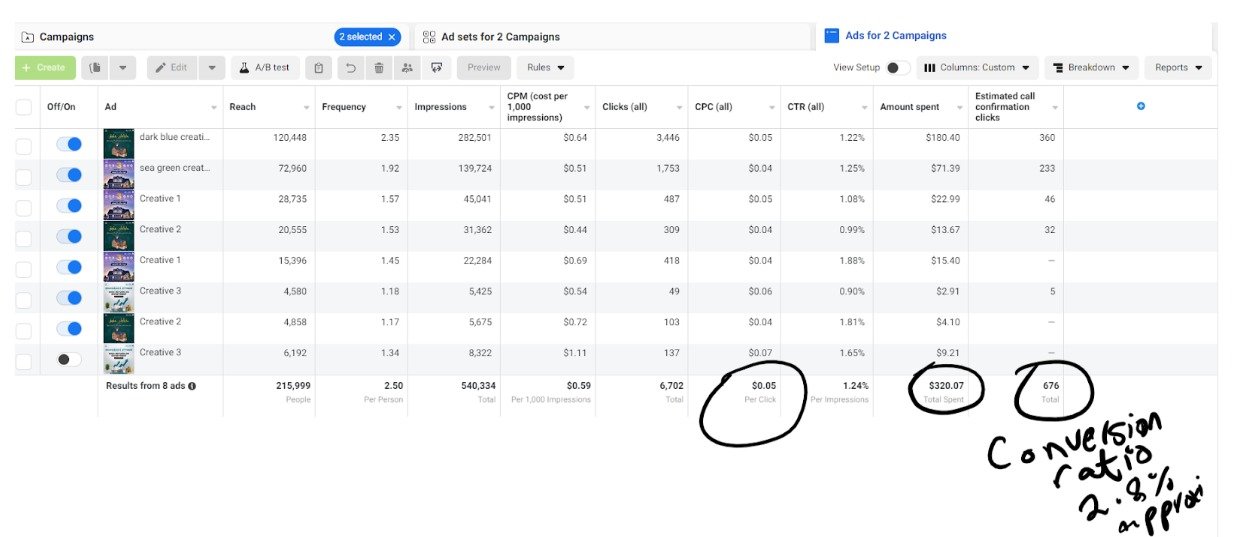Expand the Breakdown dropdown
Viewport: 1237px width, 537px height.
point(1091,68)
